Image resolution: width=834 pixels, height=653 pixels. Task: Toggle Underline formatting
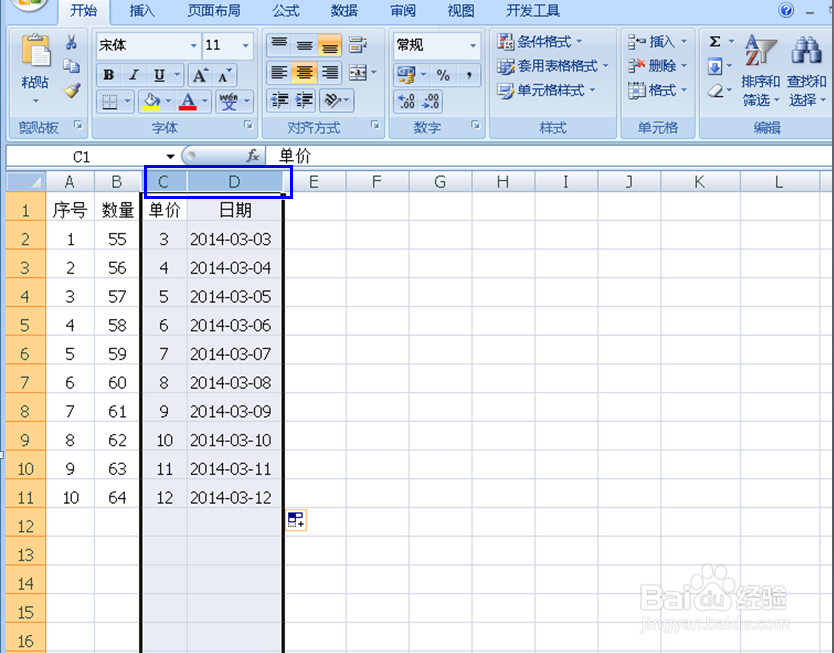click(x=159, y=75)
